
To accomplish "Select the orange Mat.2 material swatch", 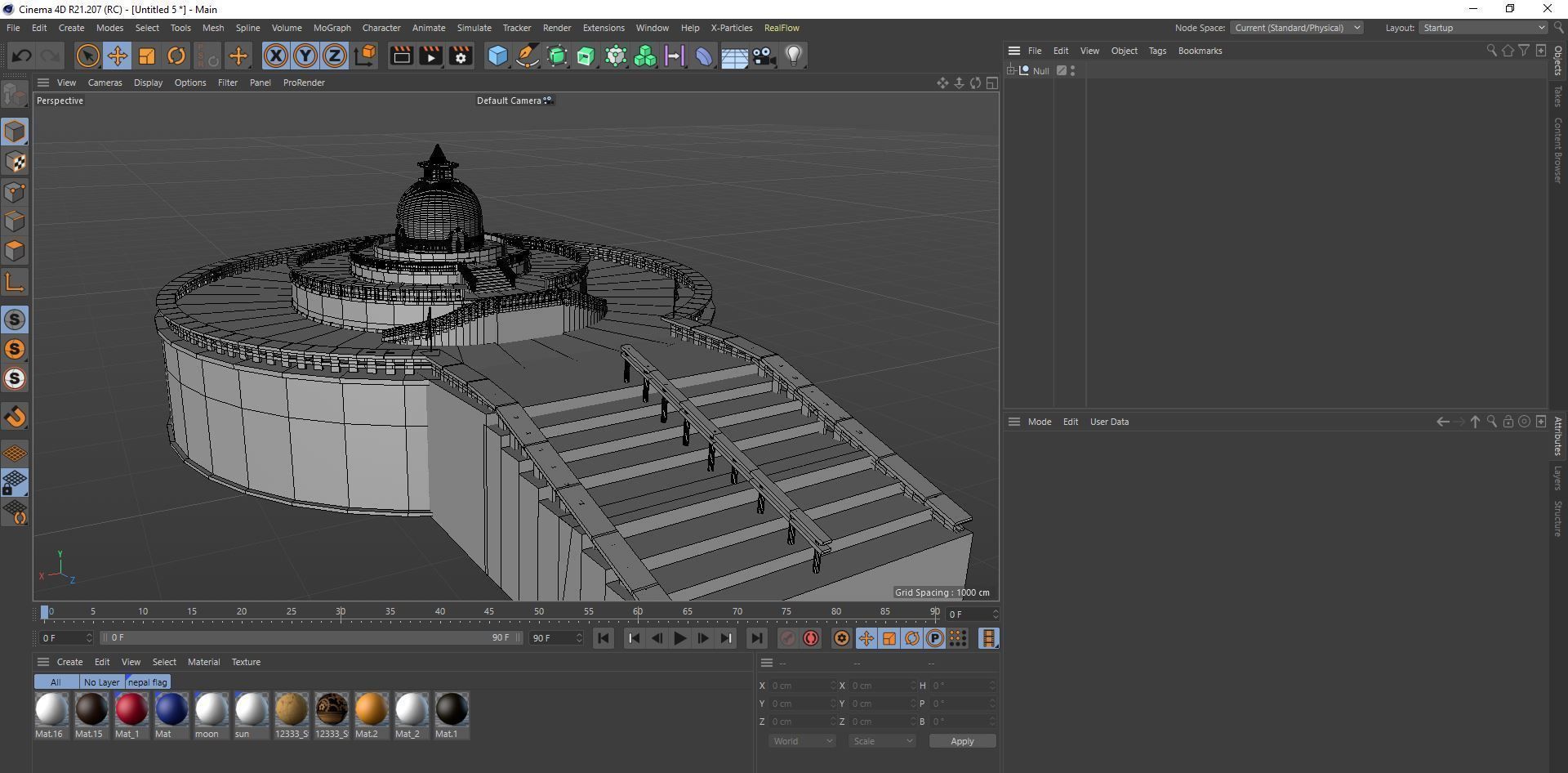I will click(x=371, y=710).
